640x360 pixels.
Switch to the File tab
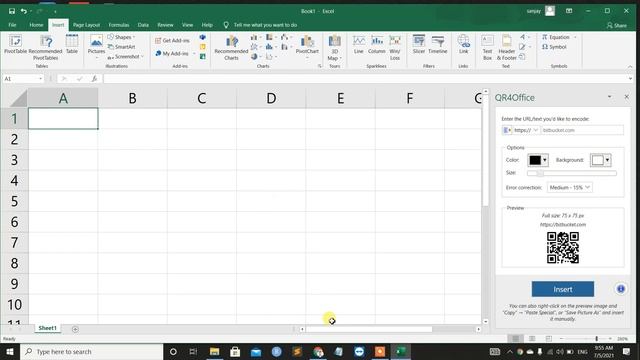[x=12, y=25]
